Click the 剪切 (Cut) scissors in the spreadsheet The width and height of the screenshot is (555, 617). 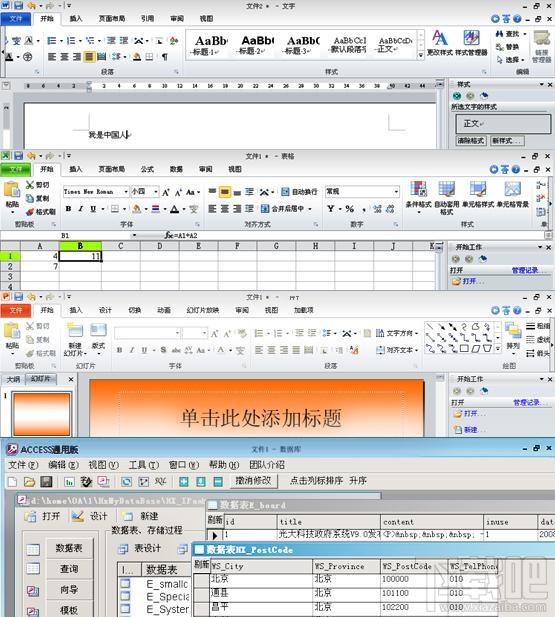coord(37,185)
